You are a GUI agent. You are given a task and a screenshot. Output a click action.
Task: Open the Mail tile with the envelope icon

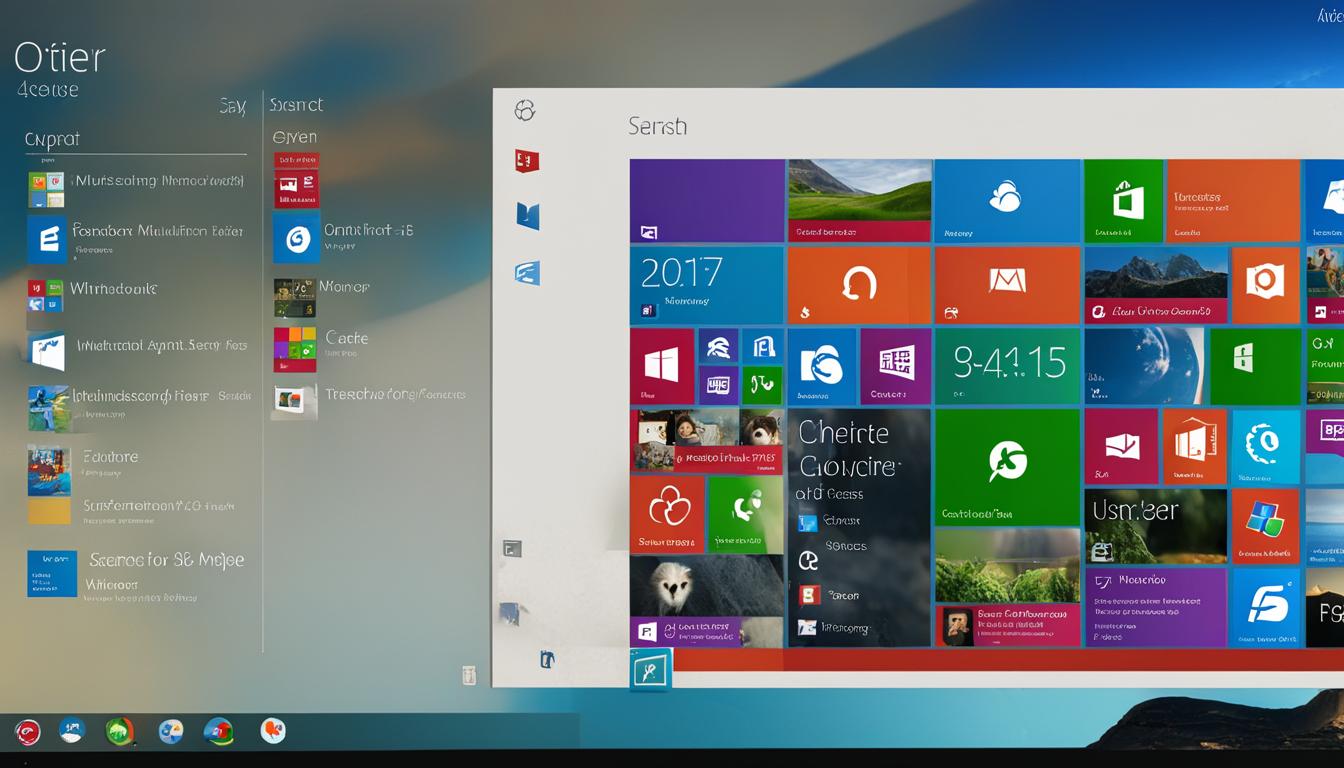pyautogui.click(x=1007, y=285)
